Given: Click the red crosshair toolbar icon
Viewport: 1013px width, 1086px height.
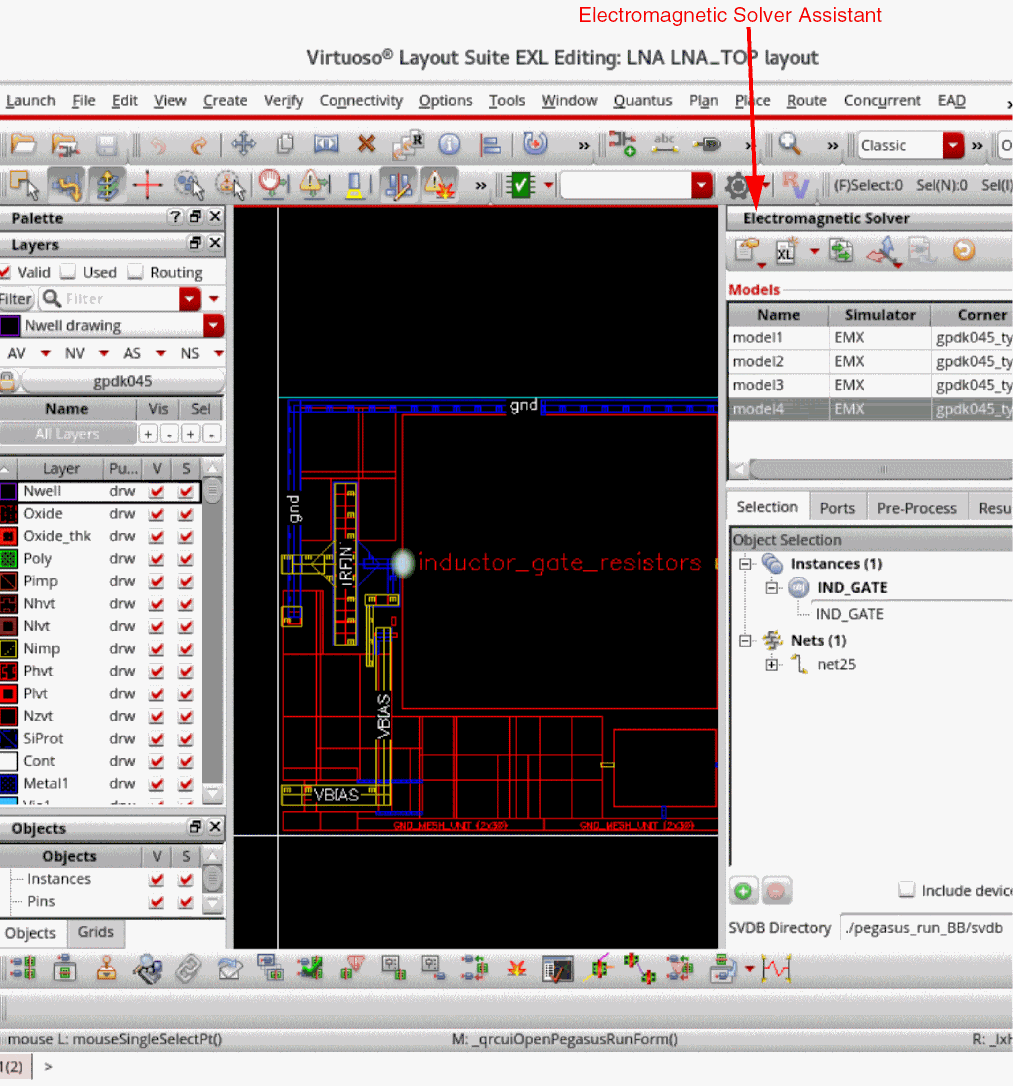Looking at the screenshot, I should point(148,185).
